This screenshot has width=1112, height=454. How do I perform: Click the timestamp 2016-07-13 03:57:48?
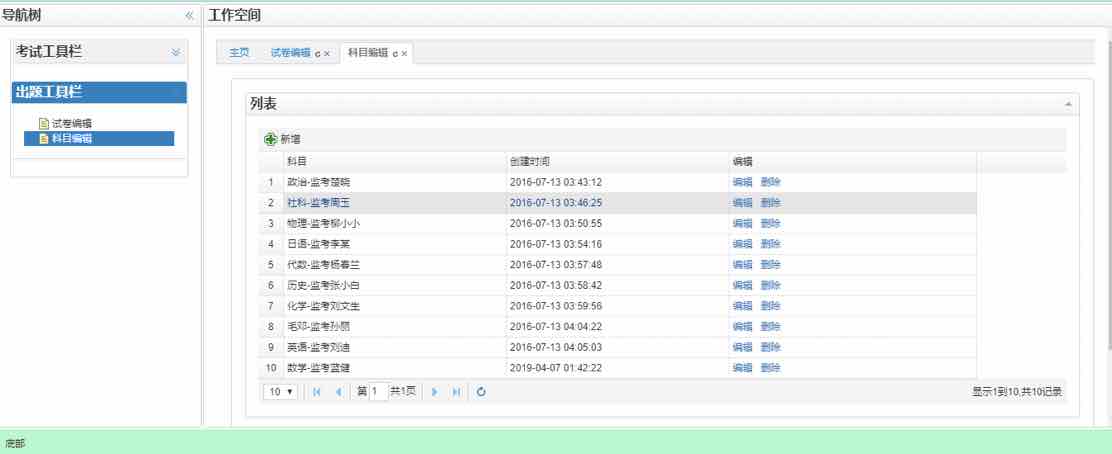pyautogui.click(x=556, y=265)
